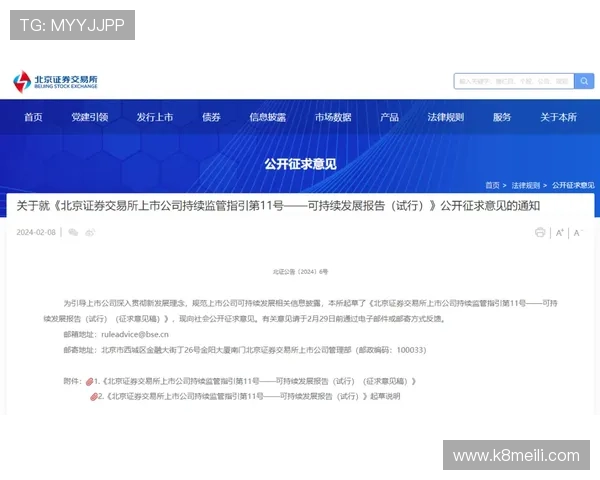The width and height of the screenshot is (600, 480).
Task: Open attachment 1 征求意见稿 link
Action: (255, 381)
